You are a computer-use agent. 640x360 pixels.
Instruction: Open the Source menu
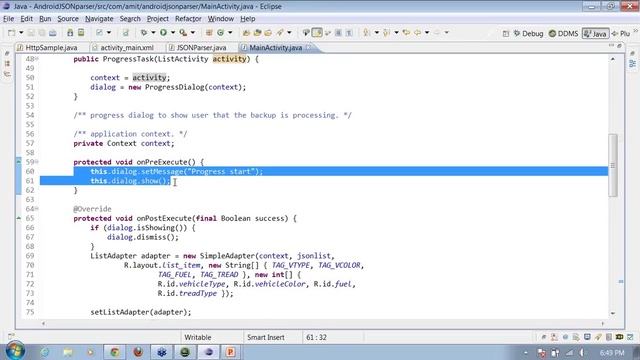[68, 19]
